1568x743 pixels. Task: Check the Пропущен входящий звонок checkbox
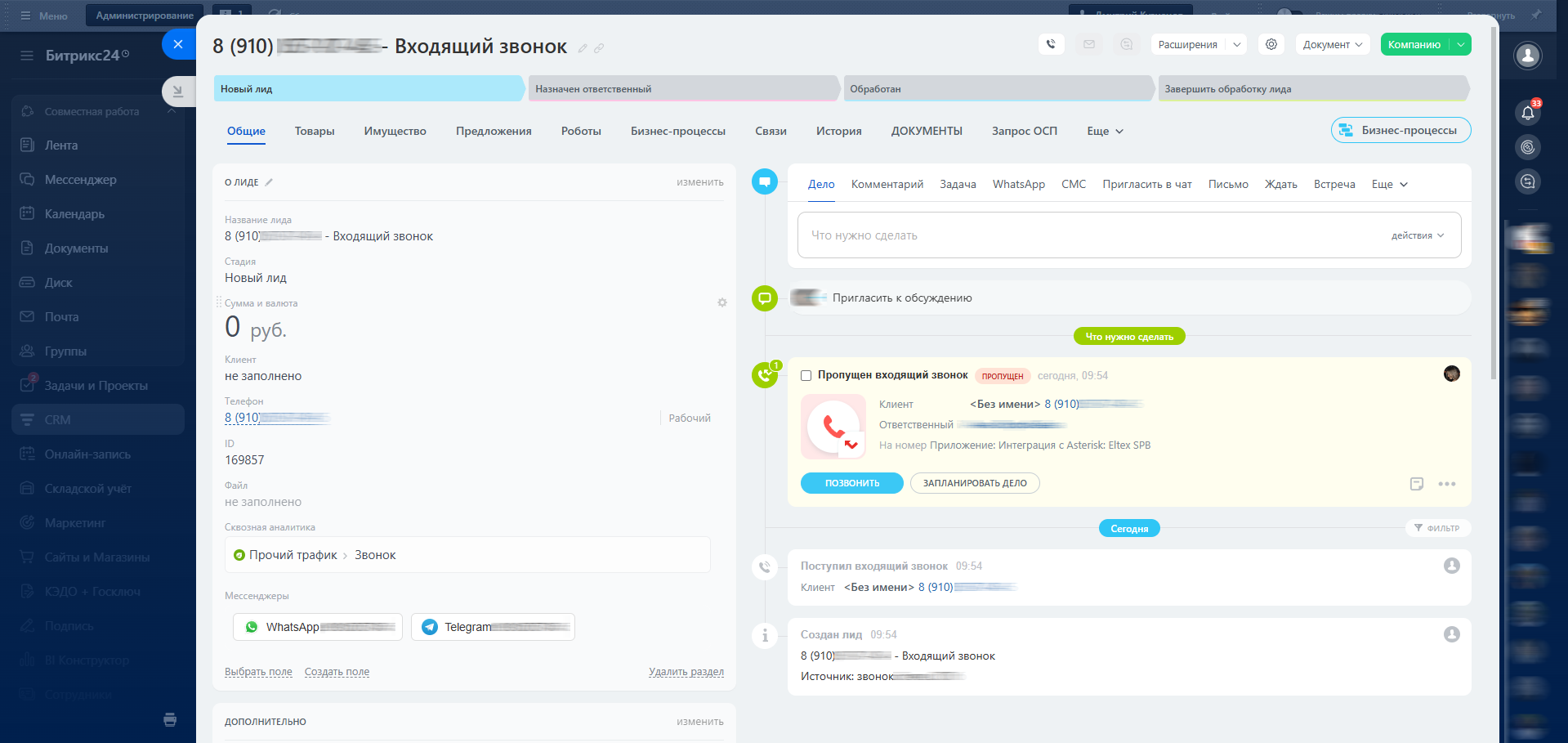pos(806,376)
